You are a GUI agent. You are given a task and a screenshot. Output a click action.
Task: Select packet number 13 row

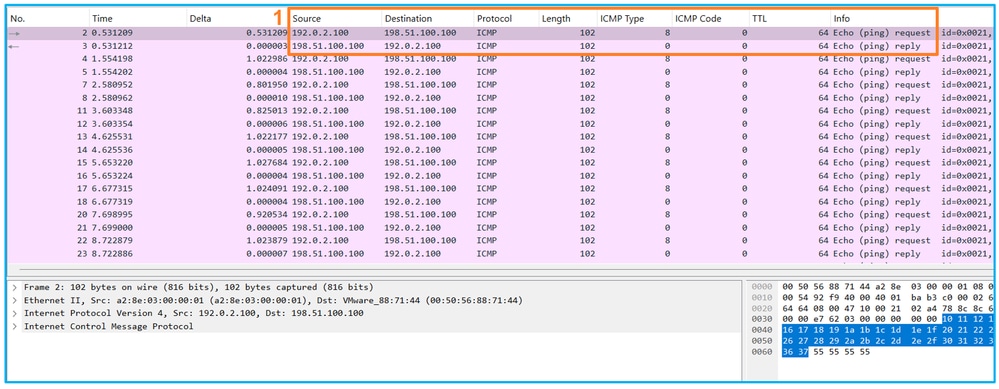(500, 137)
